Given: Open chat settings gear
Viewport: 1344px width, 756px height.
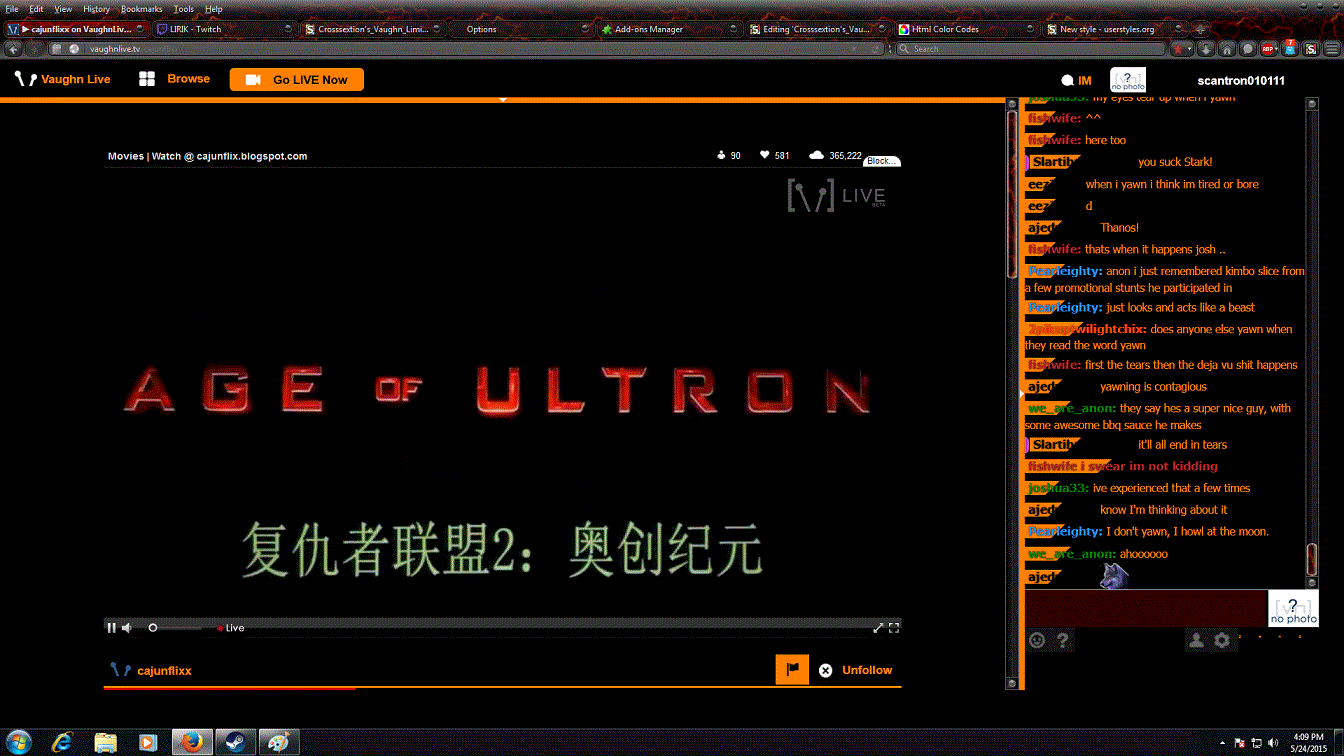Looking at the screenshot, I should [1221, 640].
